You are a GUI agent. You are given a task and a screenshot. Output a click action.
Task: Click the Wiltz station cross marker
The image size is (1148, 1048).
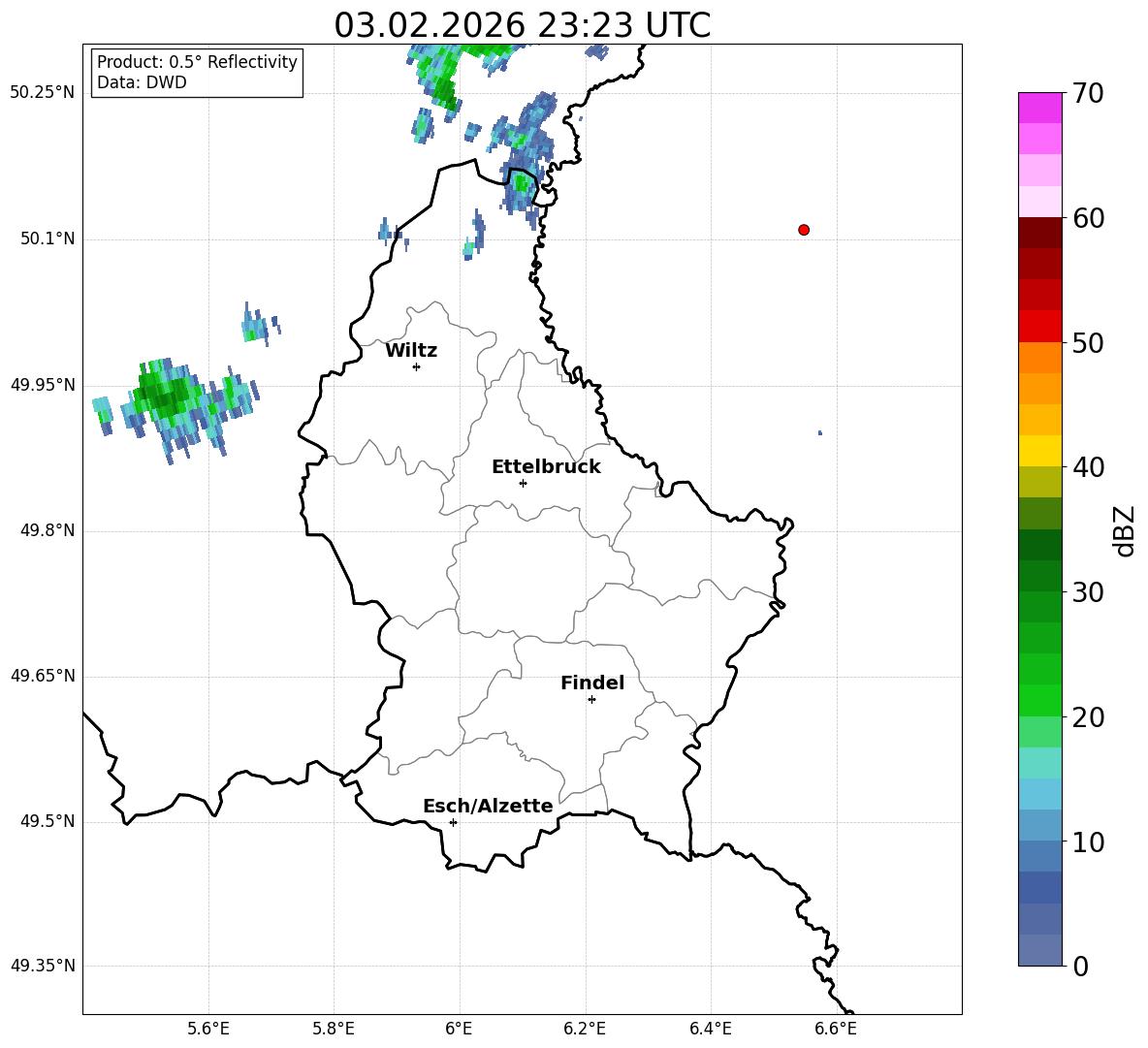[x=417, y=366]
